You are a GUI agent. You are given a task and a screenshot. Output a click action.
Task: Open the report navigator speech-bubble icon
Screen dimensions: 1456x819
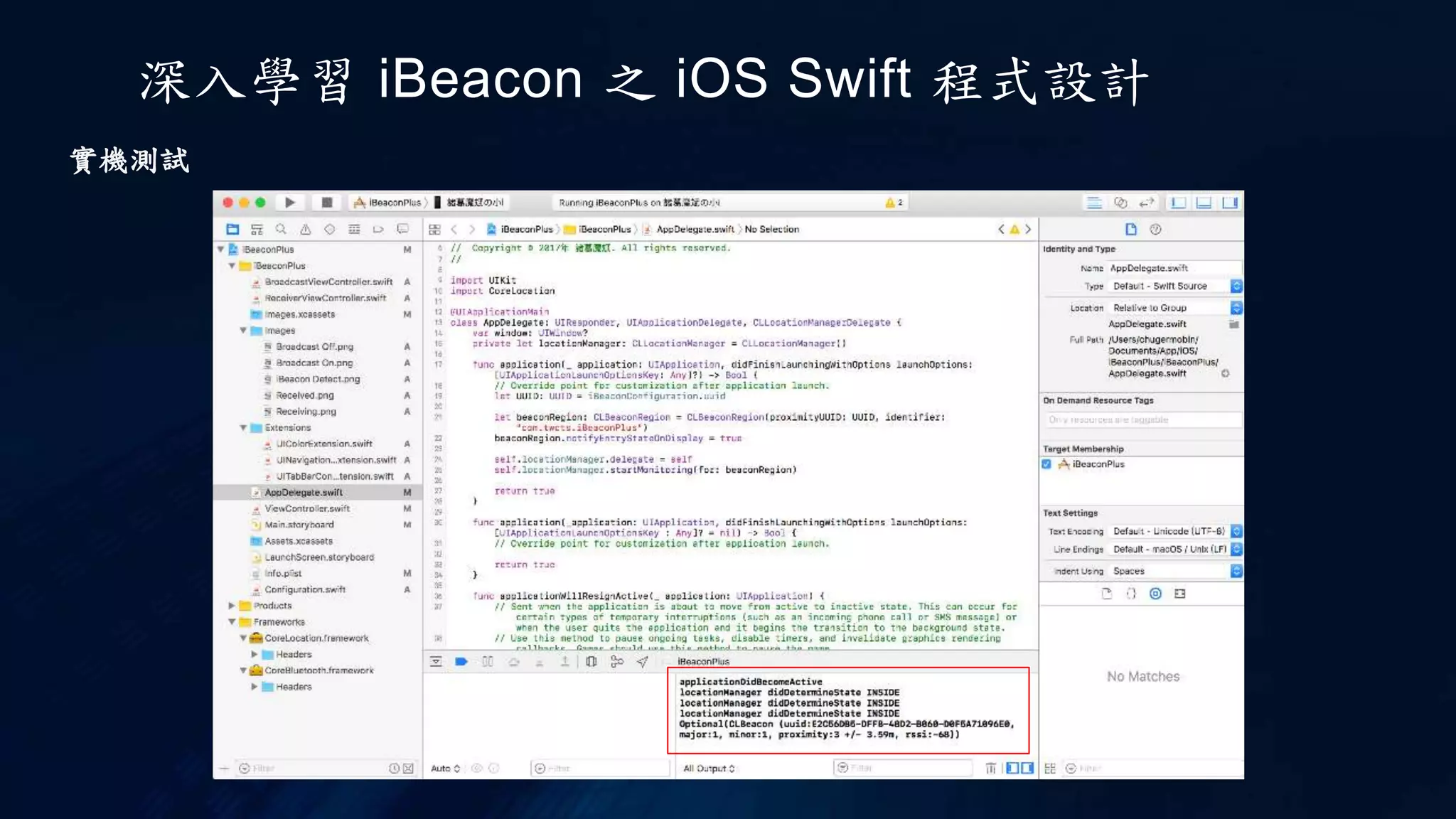point(402,229)
